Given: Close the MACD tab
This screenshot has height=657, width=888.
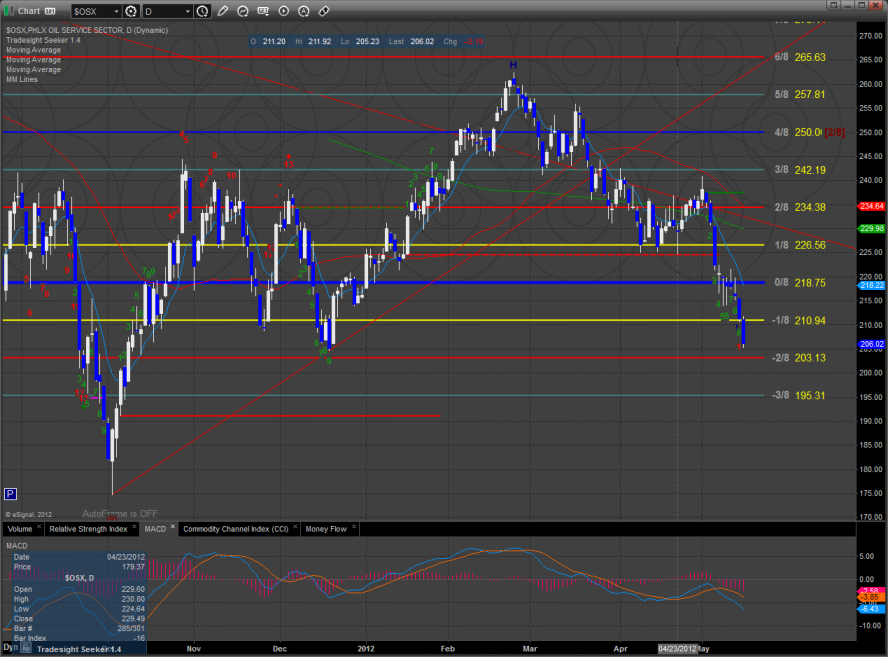Looking at the screenshot, I should 173,528.
